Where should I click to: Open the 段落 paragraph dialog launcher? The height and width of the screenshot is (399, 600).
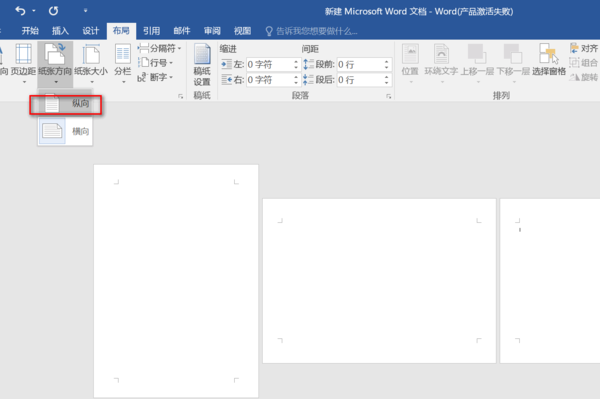388,96
